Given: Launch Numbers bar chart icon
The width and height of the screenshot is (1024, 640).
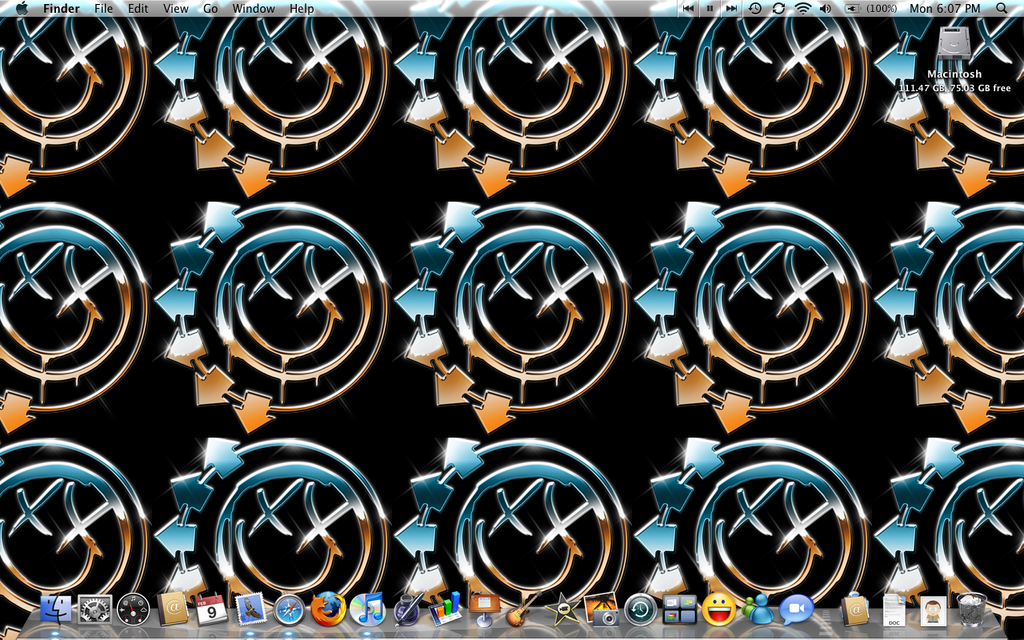Looking at the screenshot, I should pyautogui.click(x=445, y=609).
